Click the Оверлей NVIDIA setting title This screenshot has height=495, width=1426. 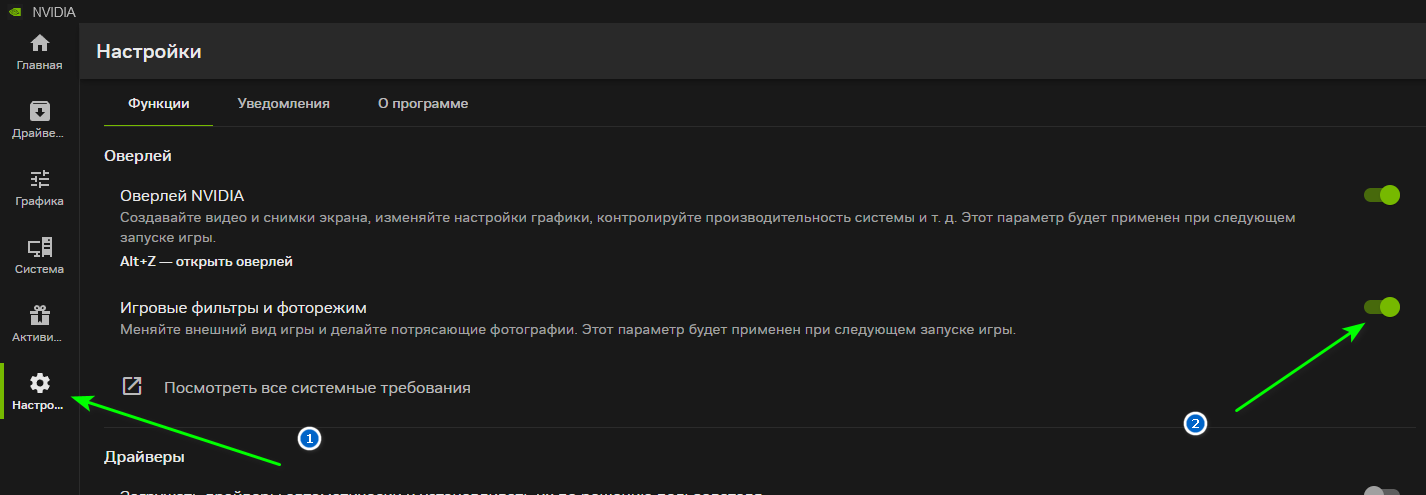click(182, 196)
